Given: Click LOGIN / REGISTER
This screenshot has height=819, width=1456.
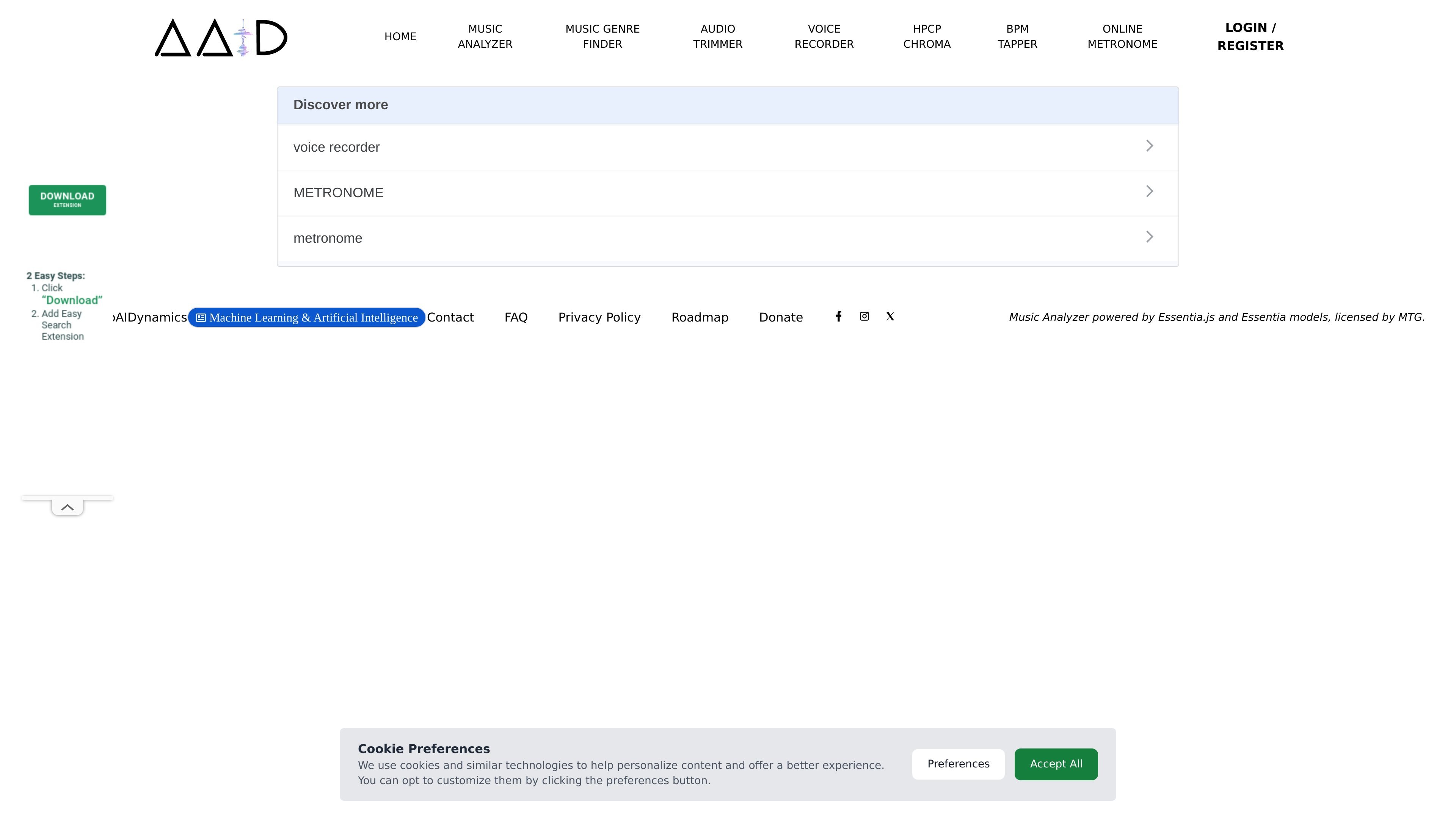Looking at the screenshot, I should click(x=1250, y=37).
